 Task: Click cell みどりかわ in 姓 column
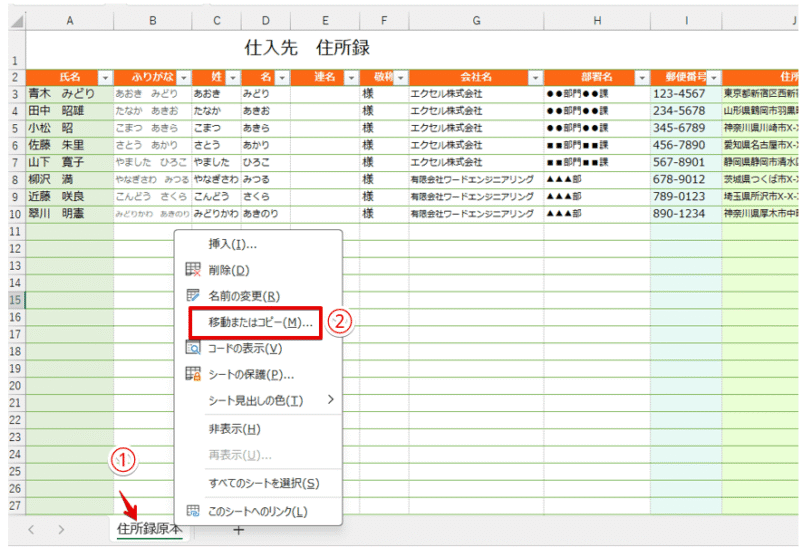[x=216, y=213]
